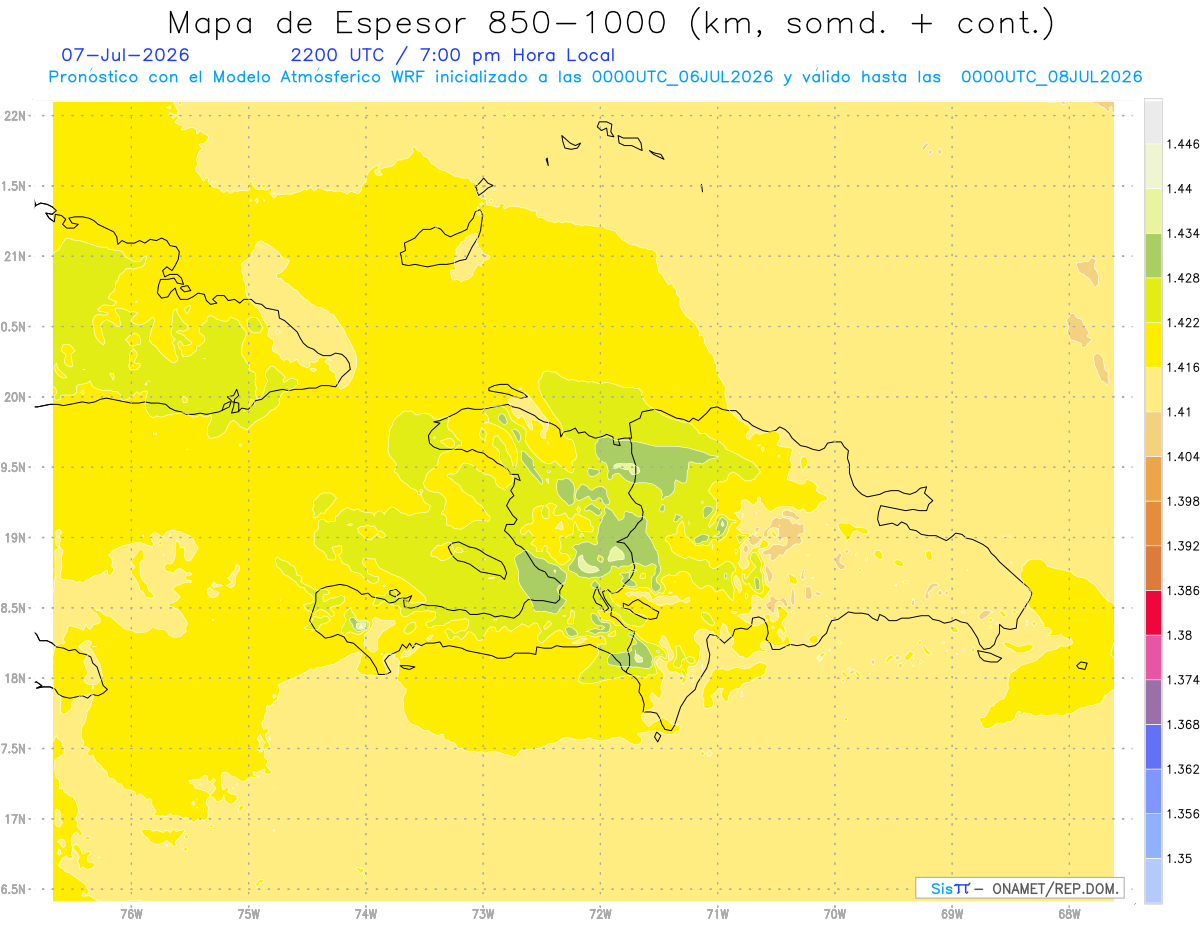Click the colorbar value '1.446'
1200x927 pixels.
click(1183, 144)
